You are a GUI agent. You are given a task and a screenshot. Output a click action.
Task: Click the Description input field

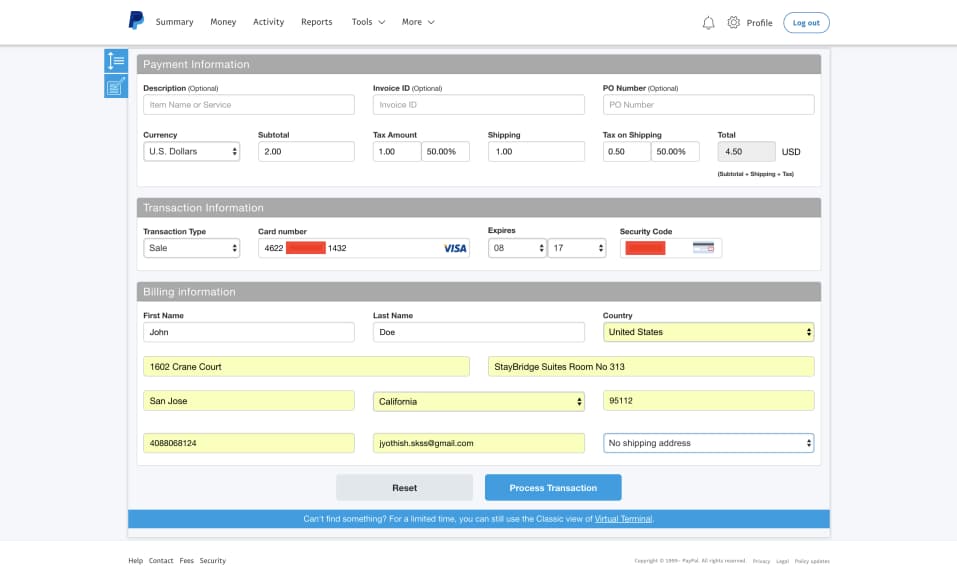point(249,105)
